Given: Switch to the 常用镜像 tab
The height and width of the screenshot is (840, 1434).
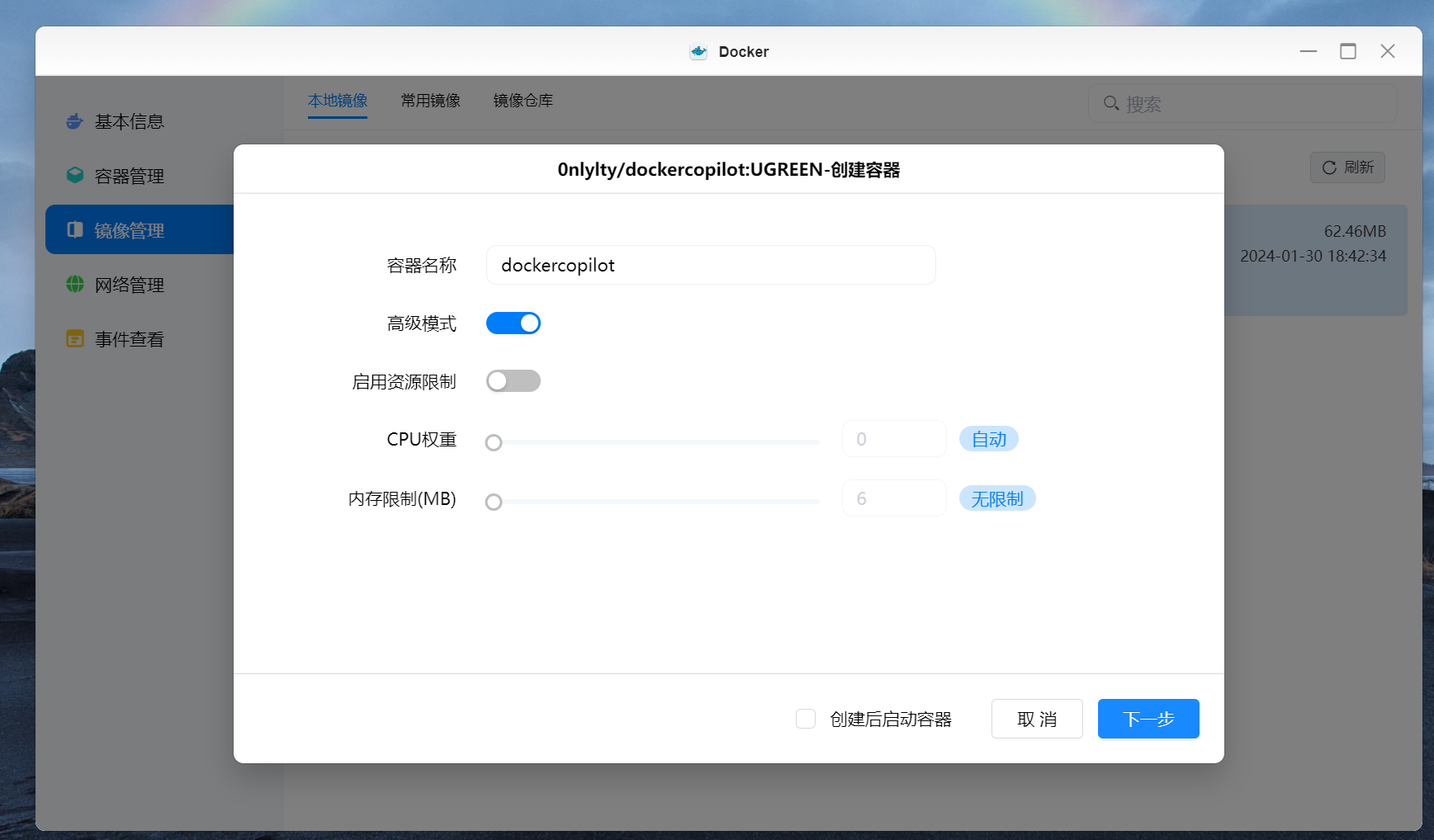Looking at the screenshot, I should coord(431,101).
